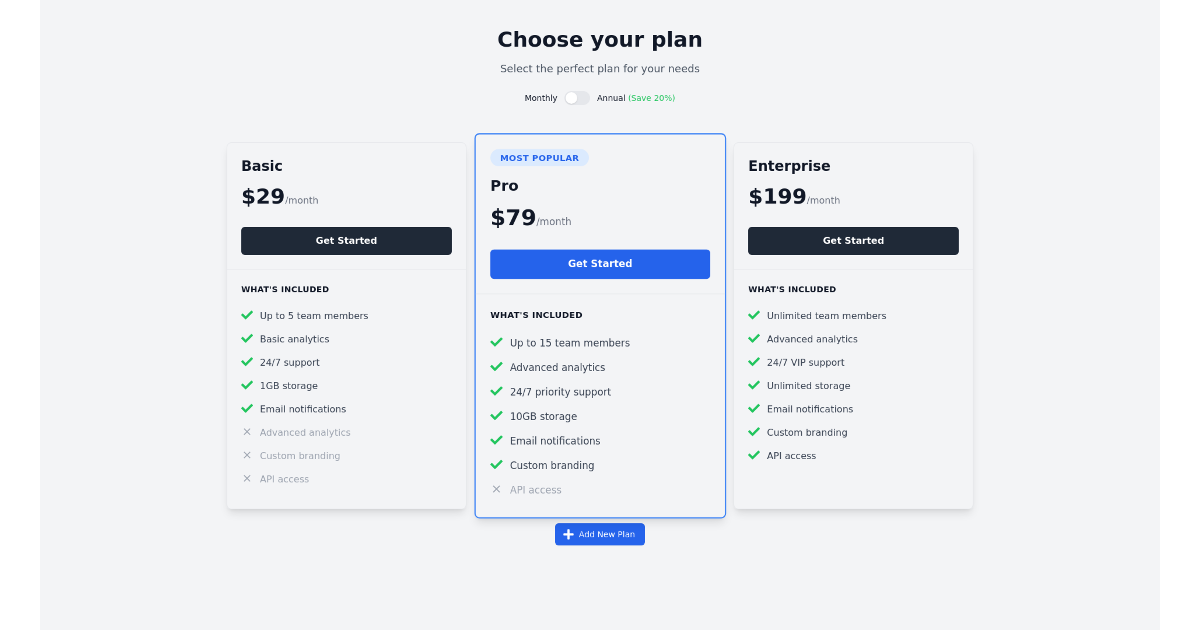The height and width of the screenshot is (630, 1200).
Task: Click the '(Save 20%)' label
Action: pyautogui.click(x=652, y=97)
